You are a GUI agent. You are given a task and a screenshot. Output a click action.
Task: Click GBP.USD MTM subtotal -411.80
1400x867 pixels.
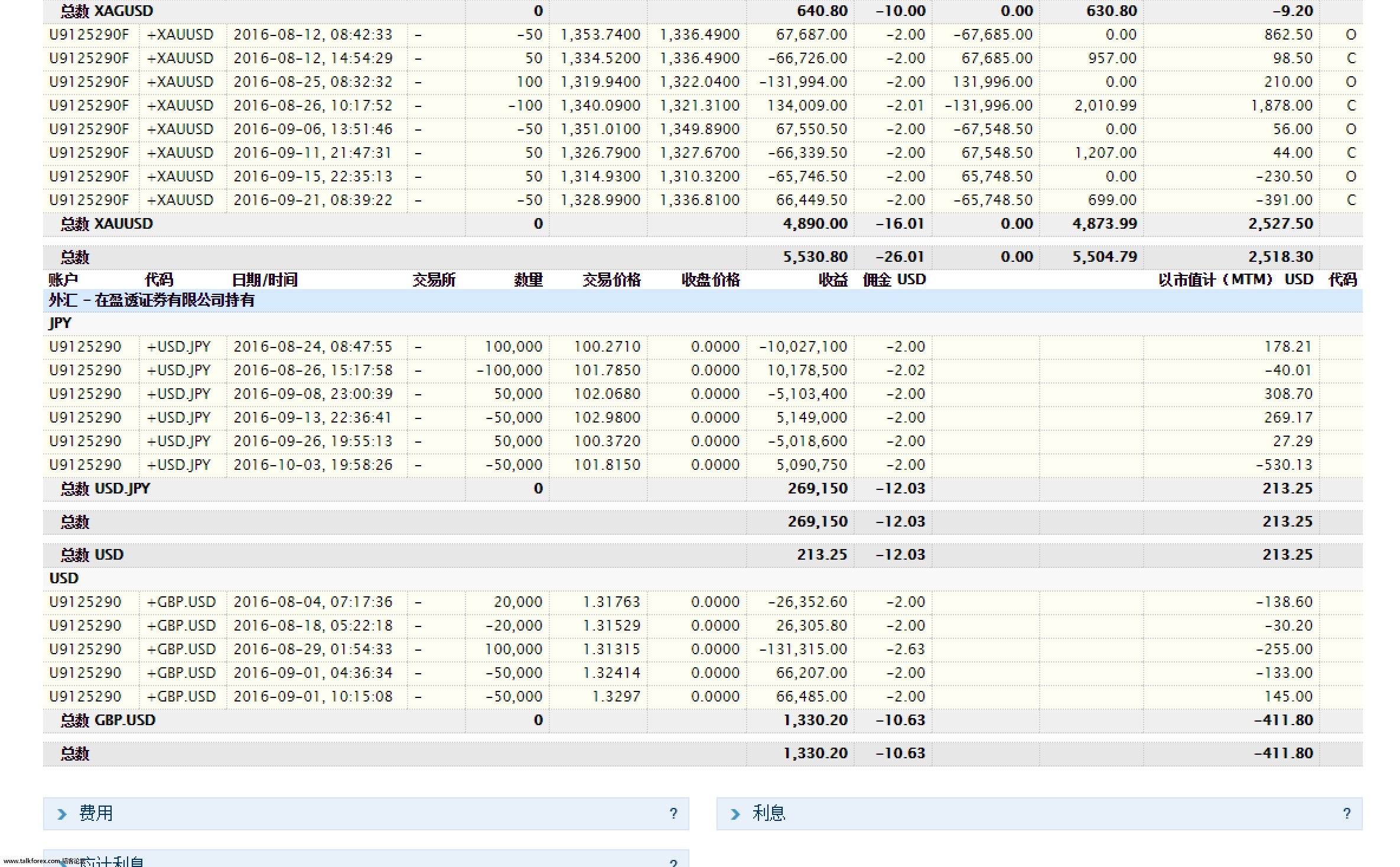pos(1284,720)
